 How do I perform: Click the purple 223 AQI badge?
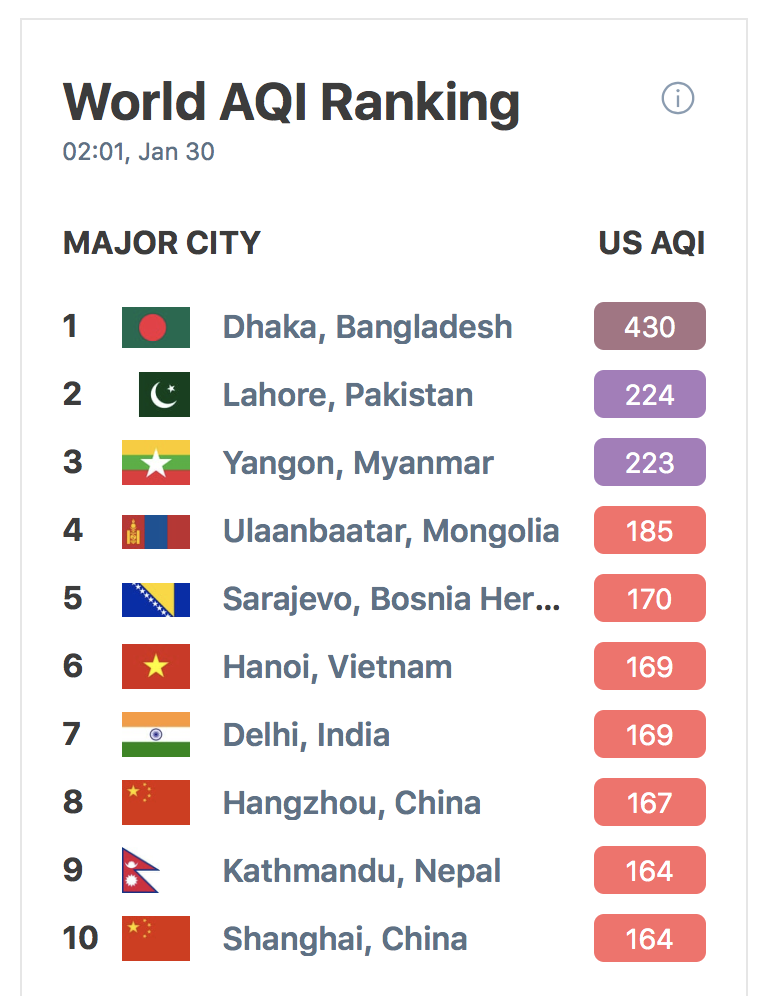click(x=649, y=462)
